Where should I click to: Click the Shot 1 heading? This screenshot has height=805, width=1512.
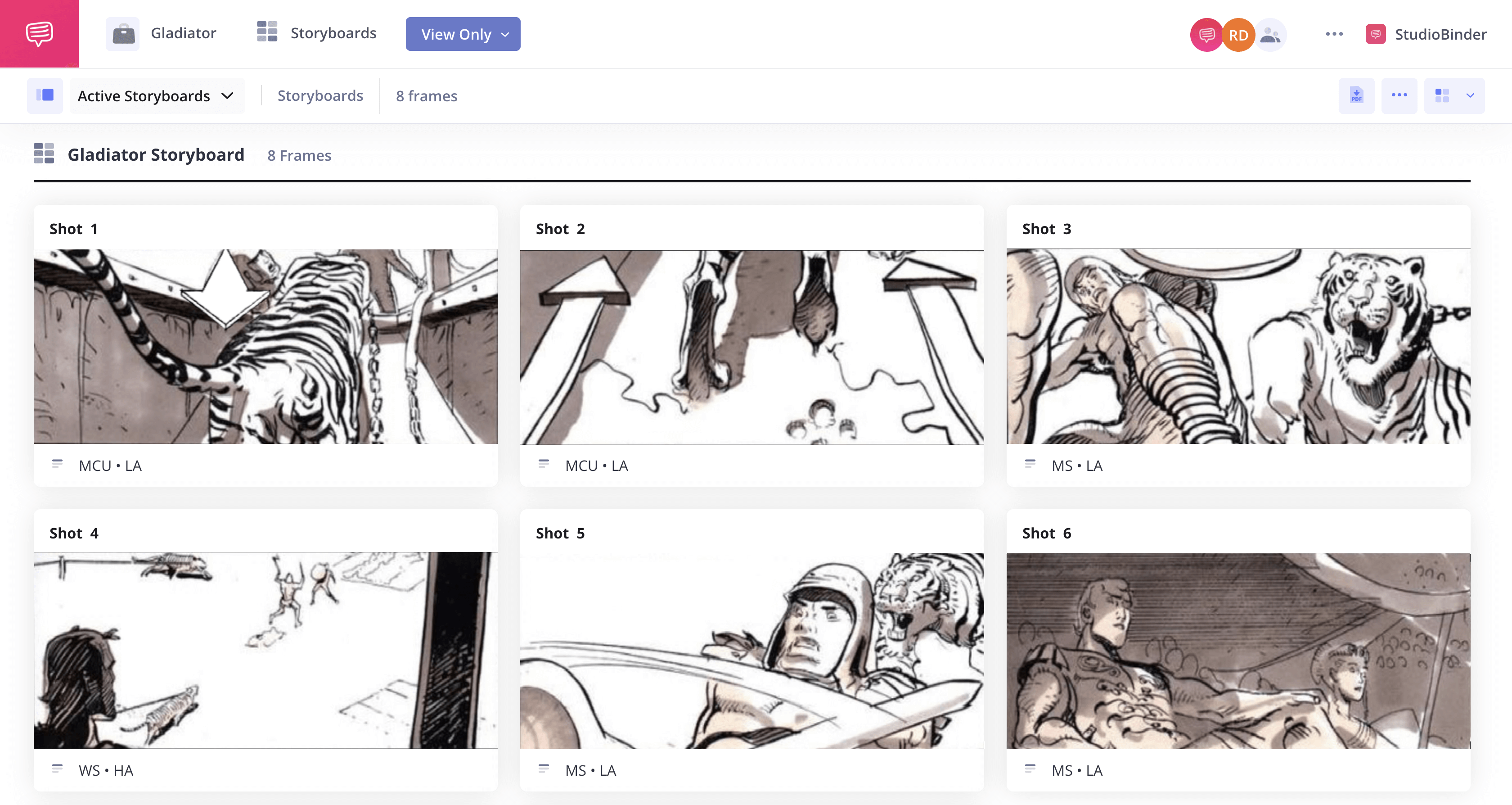[x=73, y=229]
